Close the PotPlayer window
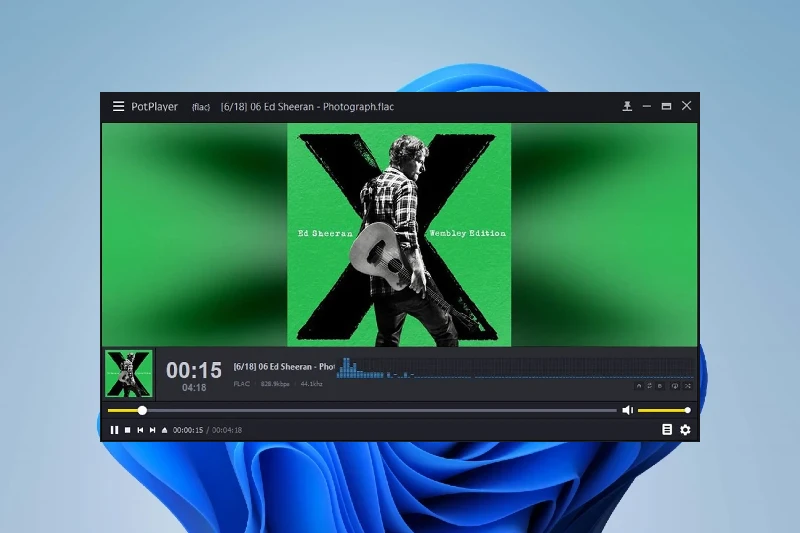Image resolution: width=800 pixels, height=533 pixels. (x=686, y=106)
